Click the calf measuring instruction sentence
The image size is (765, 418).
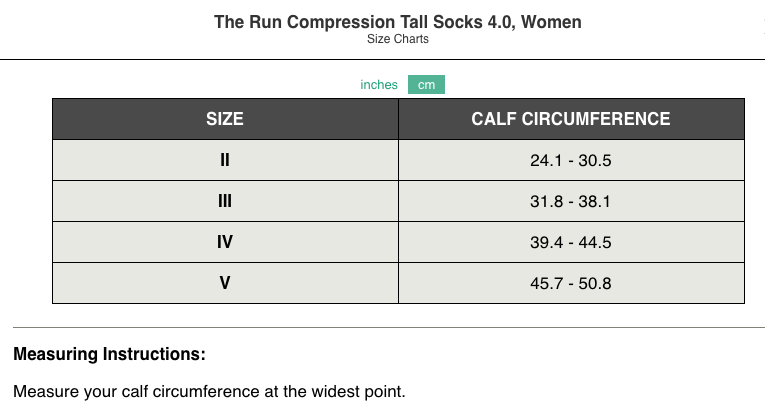[x=210, y=391]
